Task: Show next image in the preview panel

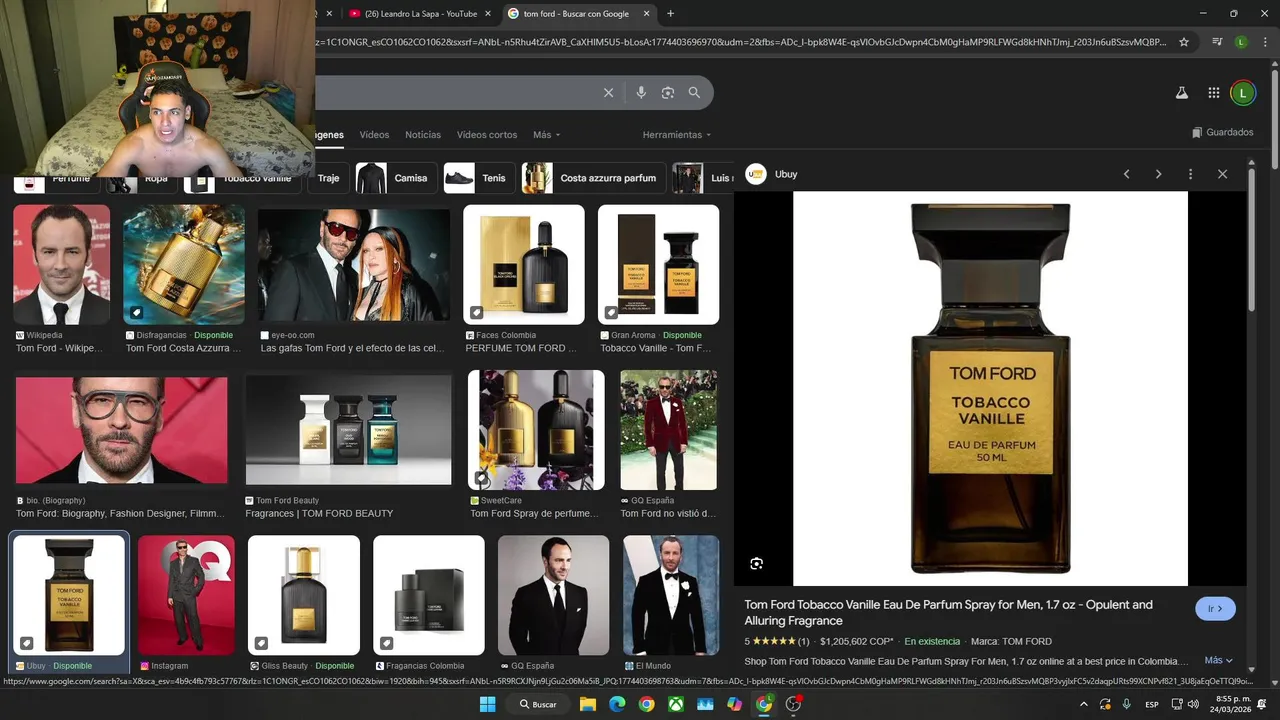Action: click(x=1158, y=174)
